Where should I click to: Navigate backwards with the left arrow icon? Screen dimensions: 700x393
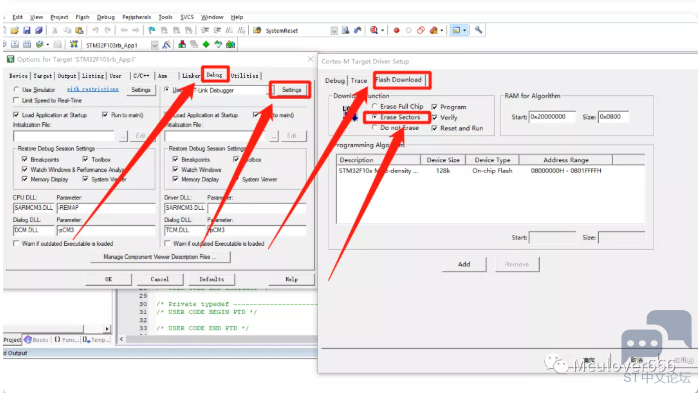[124, 30]
